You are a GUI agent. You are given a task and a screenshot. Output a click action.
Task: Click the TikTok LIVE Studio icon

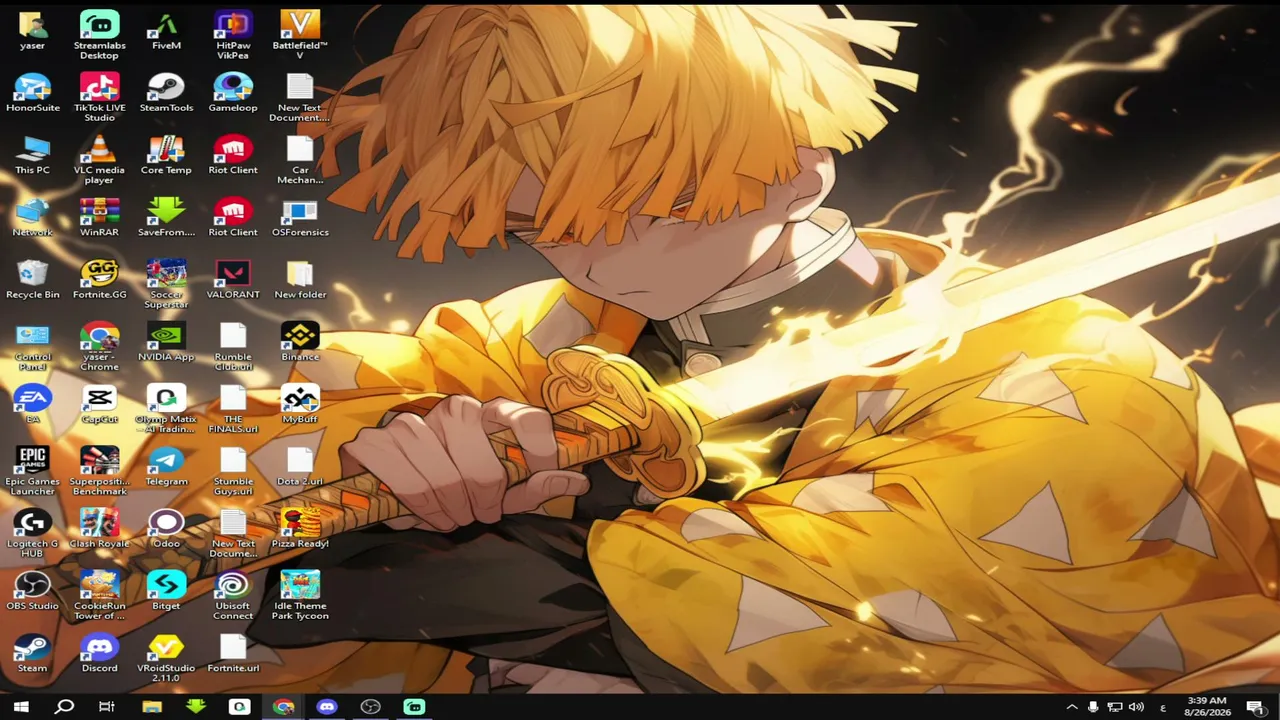coord(99,97)
